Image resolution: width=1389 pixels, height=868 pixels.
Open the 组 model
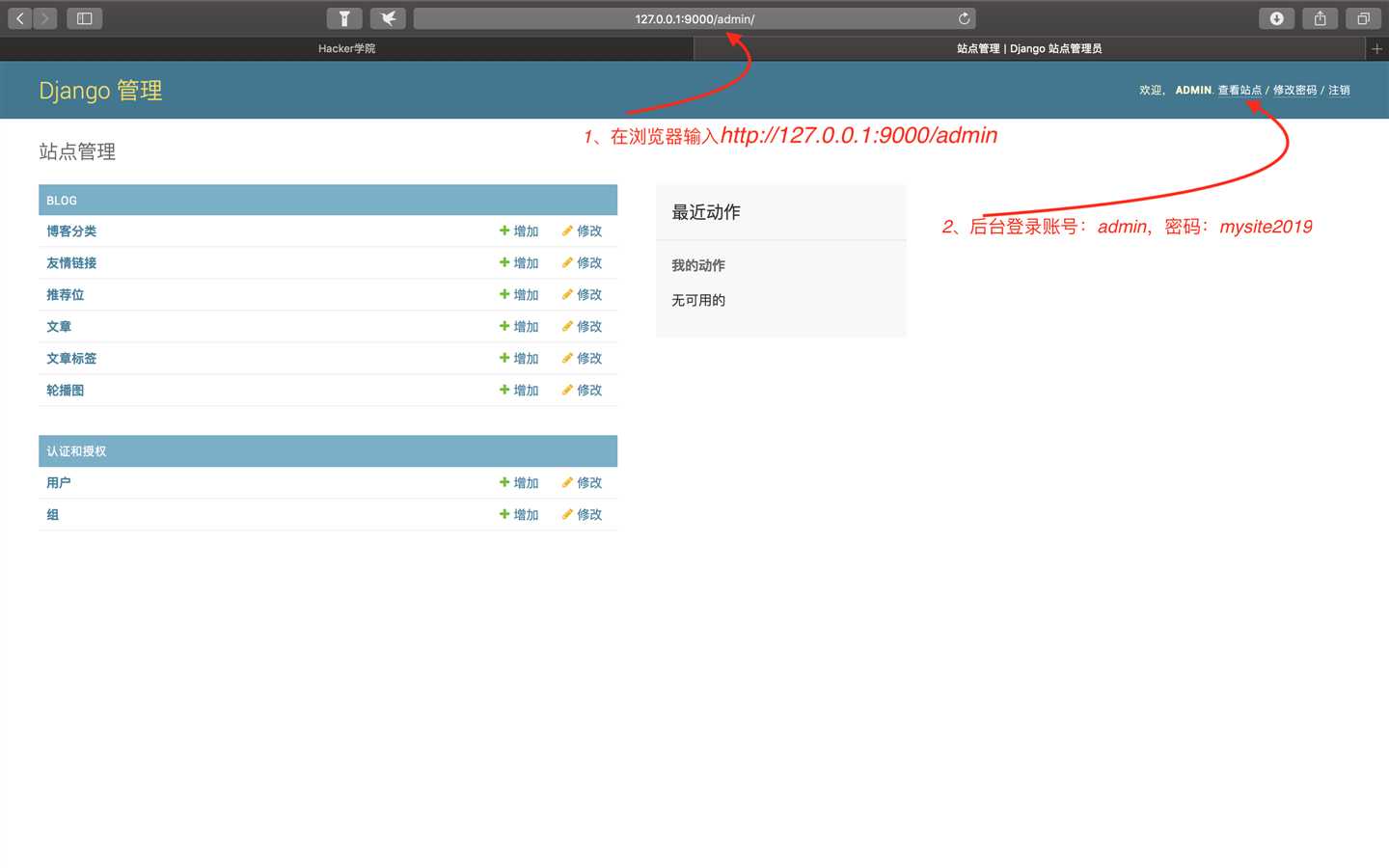(x=53, y=515)
